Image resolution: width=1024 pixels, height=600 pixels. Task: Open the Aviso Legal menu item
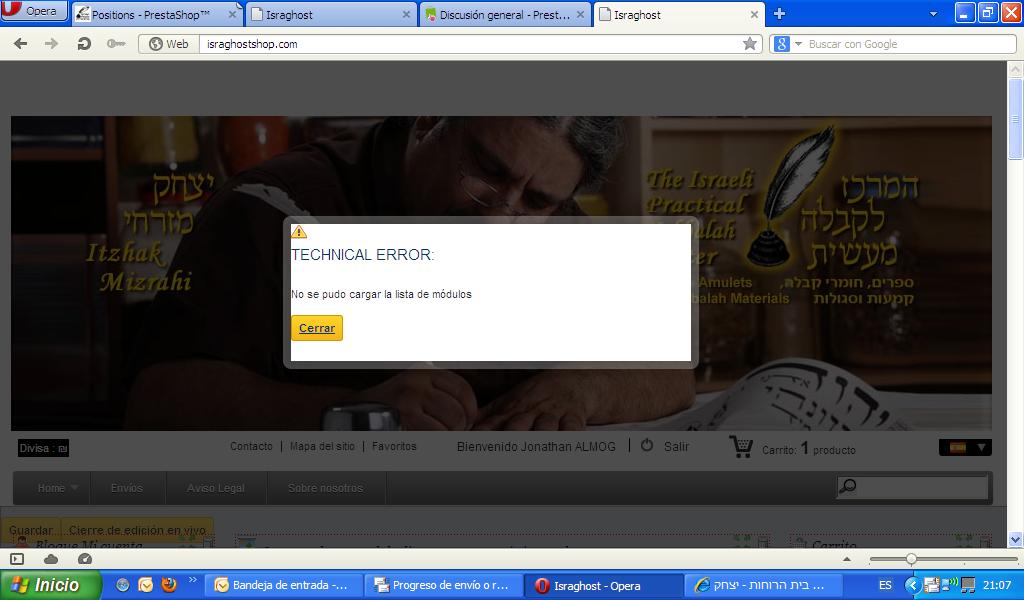point(216,488)
